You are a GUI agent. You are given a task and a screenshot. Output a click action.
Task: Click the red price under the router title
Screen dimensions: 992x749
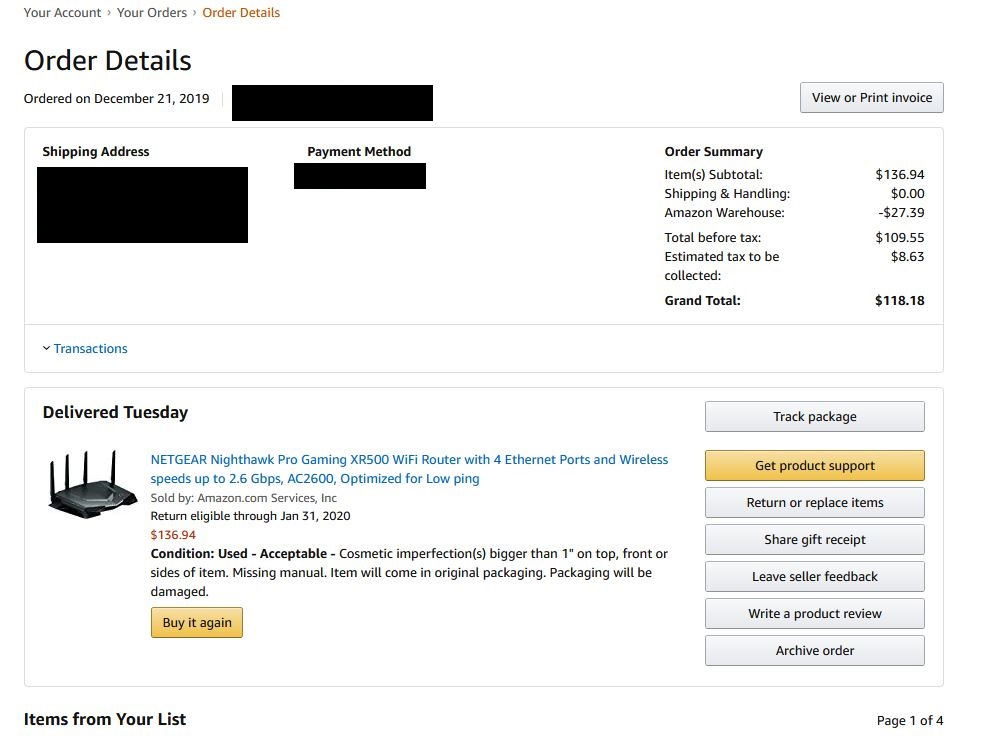coord(173,535)
